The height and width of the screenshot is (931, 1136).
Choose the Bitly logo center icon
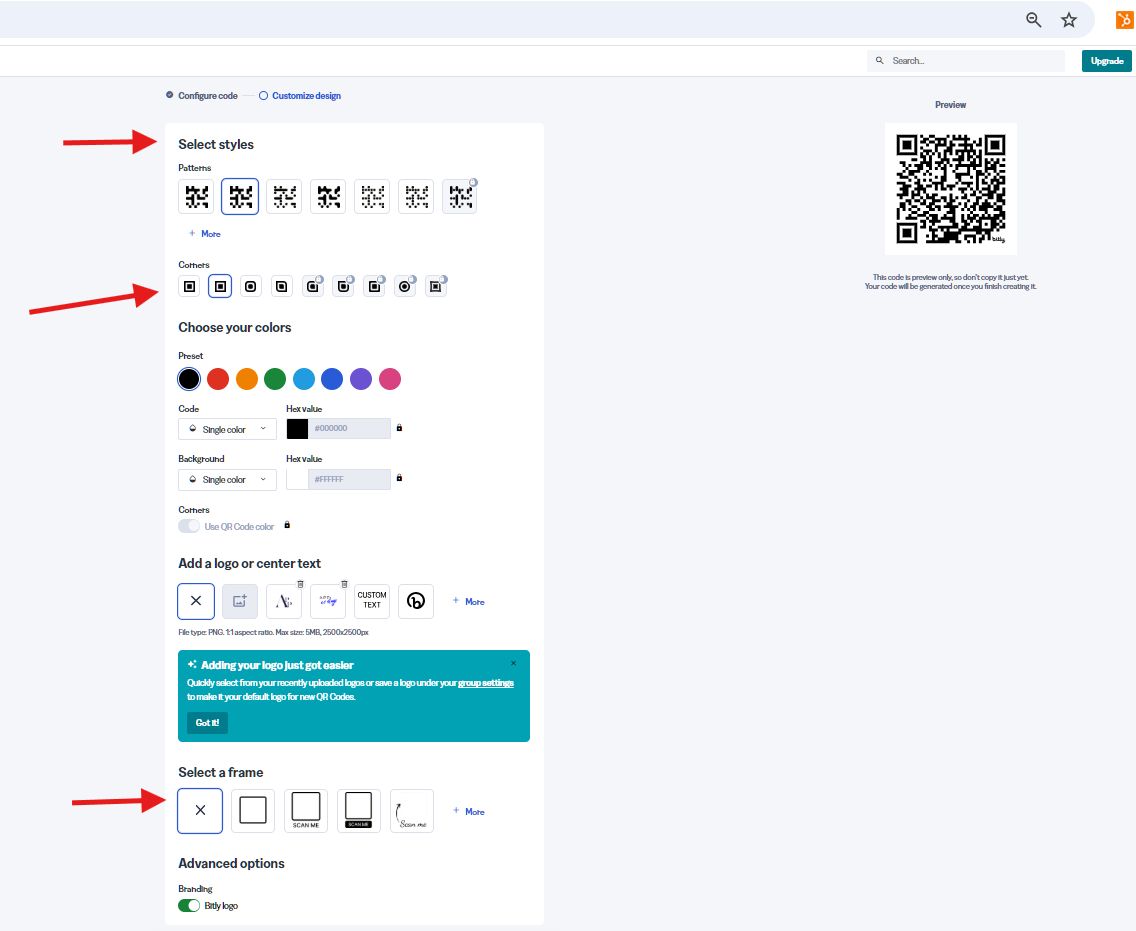pyautogui.click(x=416, y=601)
